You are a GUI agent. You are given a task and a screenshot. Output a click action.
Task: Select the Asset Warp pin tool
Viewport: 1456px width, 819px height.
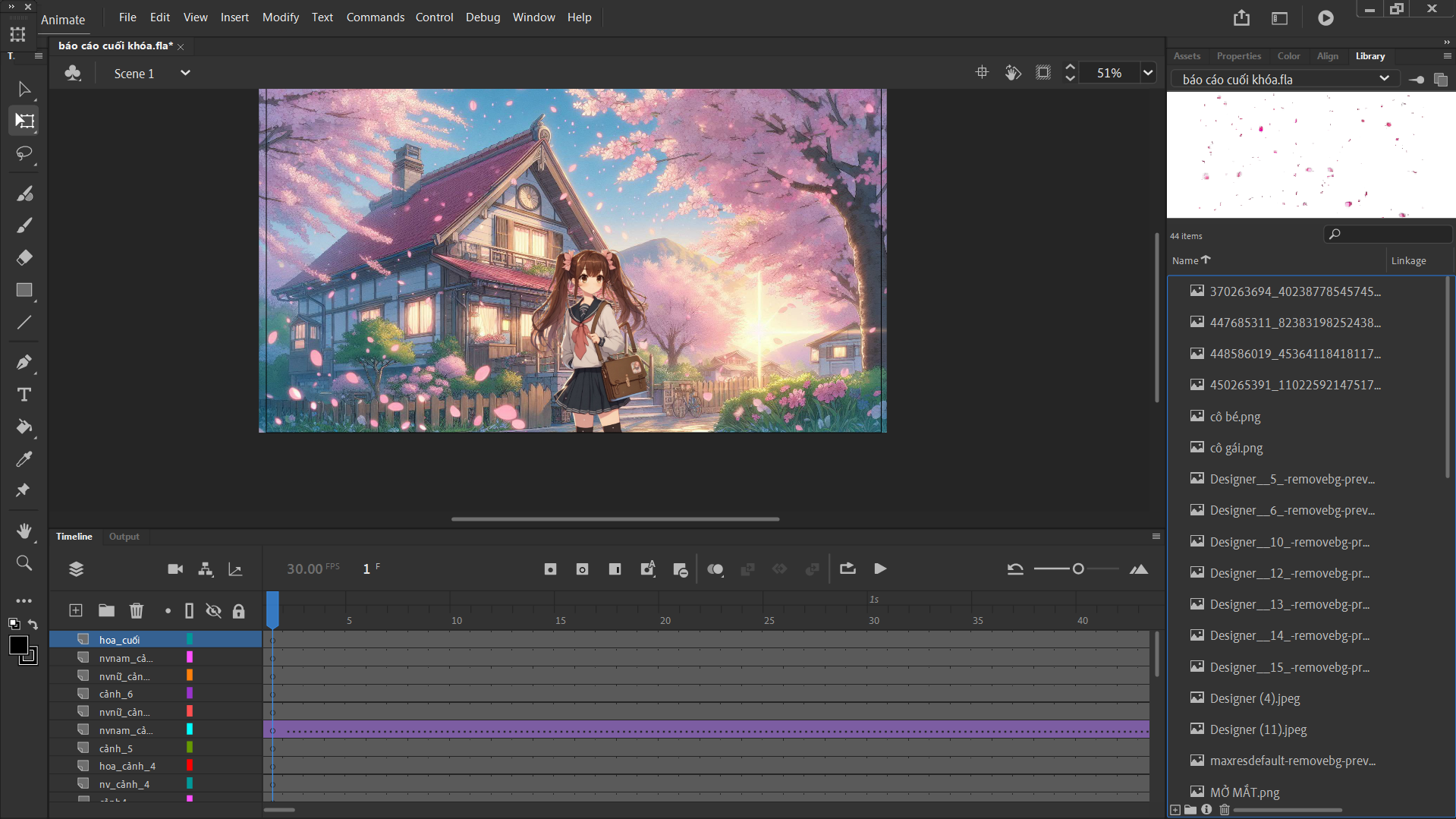point(24,490)
